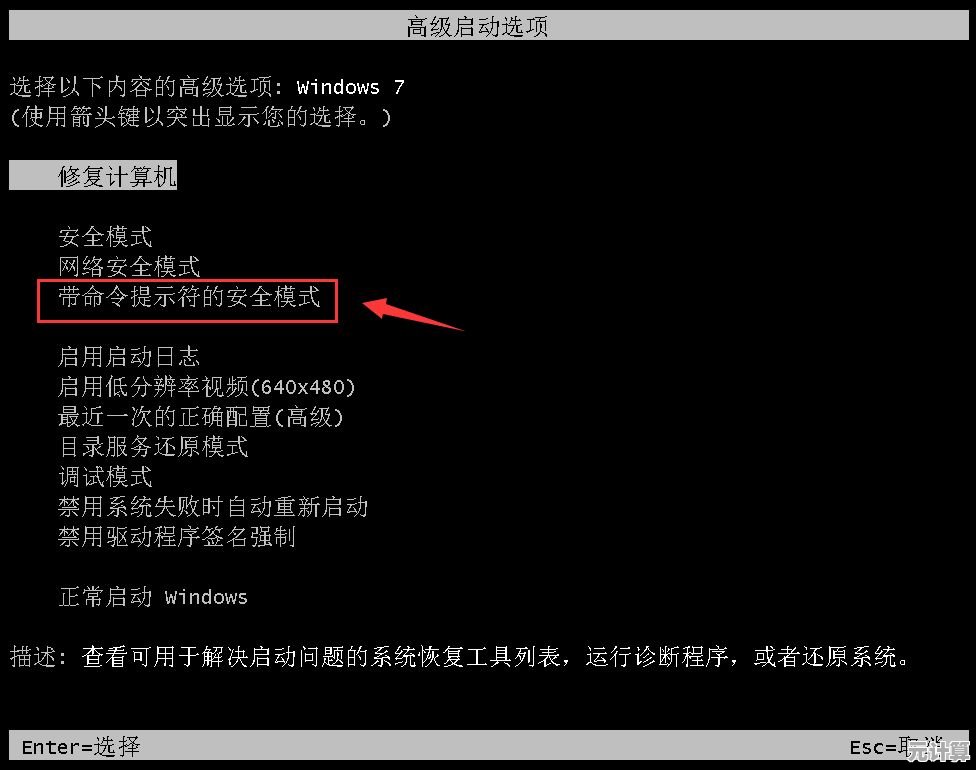Select 调试模式 entry
Viewport: 976px width, 770px height.
point(105,477)
